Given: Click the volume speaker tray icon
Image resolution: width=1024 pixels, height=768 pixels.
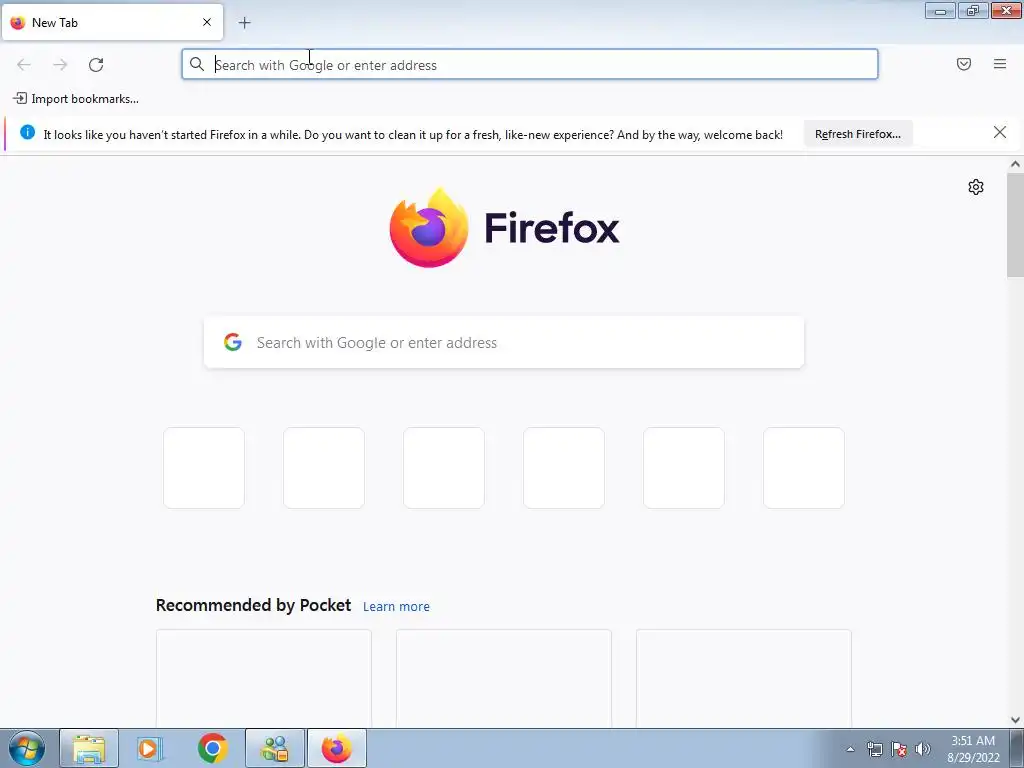Looking at the screenshot, I should (x=923, y=749).
